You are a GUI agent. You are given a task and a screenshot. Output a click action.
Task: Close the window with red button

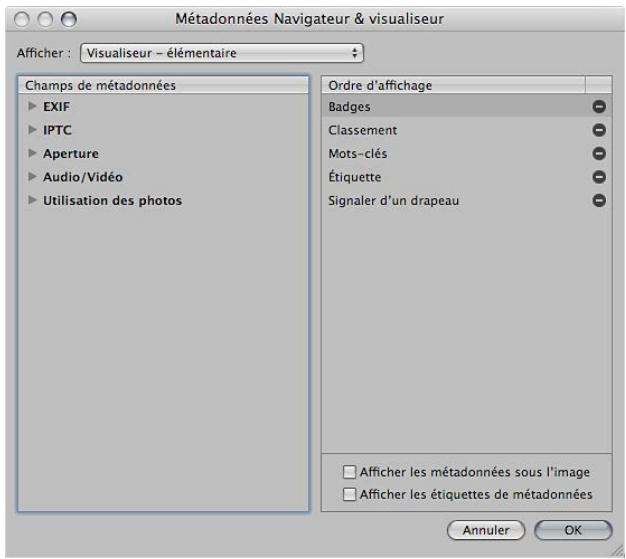(22, 19)
